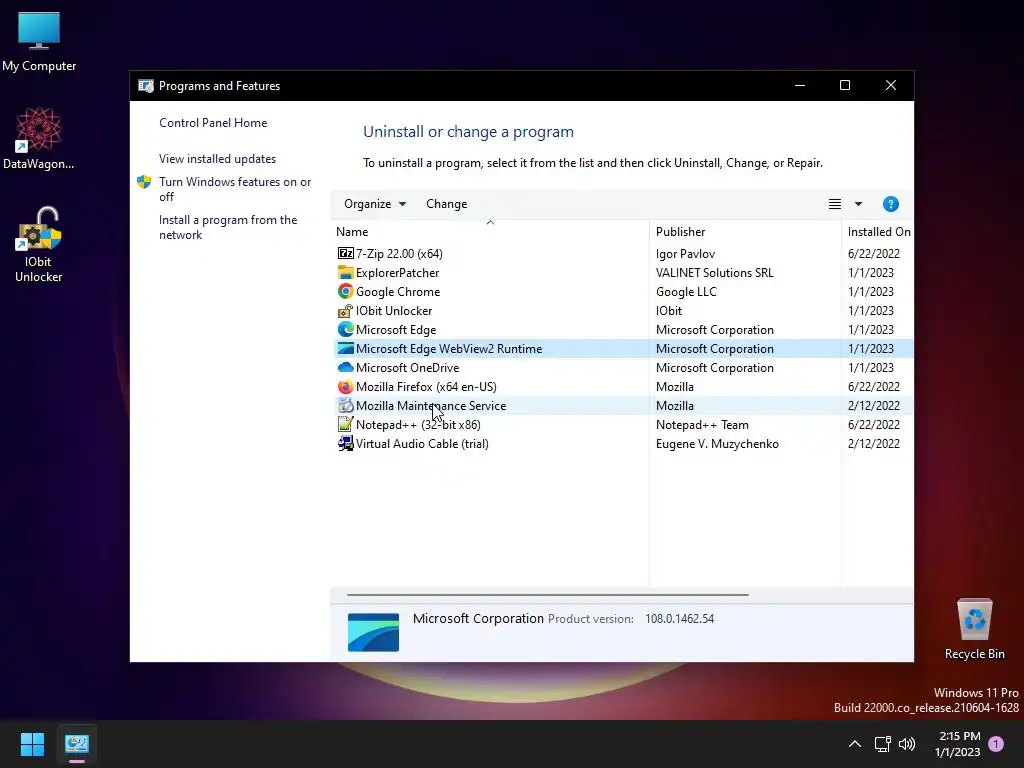The image size is (1024, 768).
Task: Sort by Installed On column header
Action: click(x=878, y=231)
